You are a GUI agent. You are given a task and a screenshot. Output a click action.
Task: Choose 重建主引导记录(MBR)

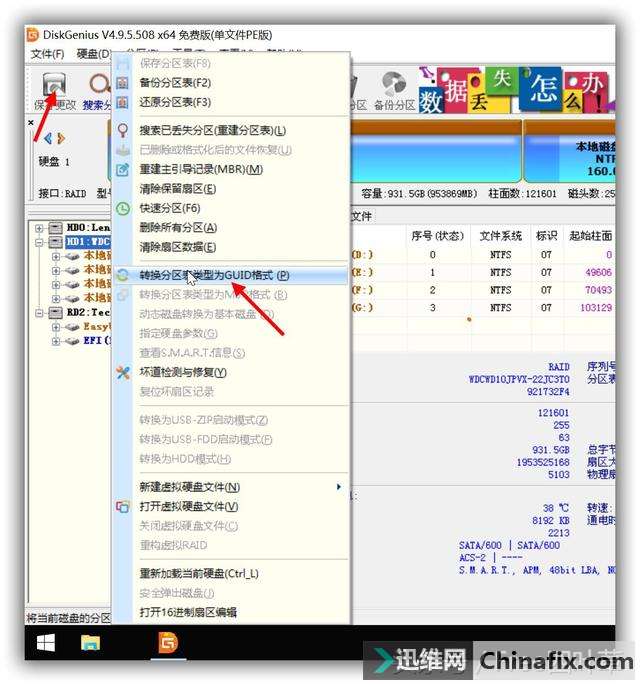click(x=201, y=169)
